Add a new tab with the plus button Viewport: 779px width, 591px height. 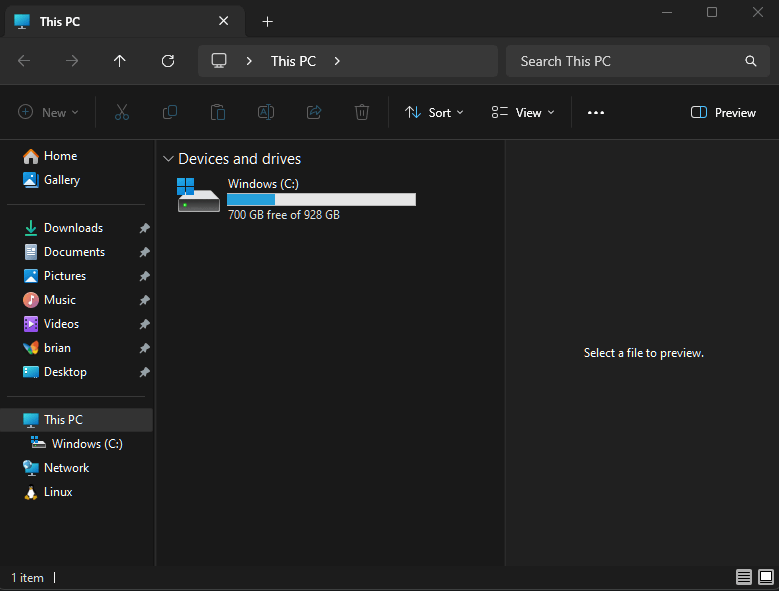click(267, 22)
